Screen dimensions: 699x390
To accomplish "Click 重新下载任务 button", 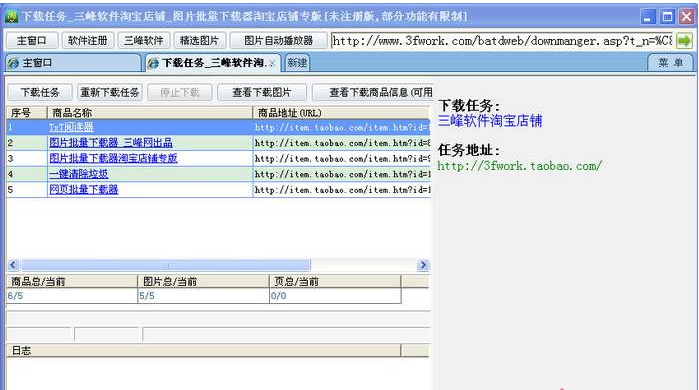I will (110, 92).
